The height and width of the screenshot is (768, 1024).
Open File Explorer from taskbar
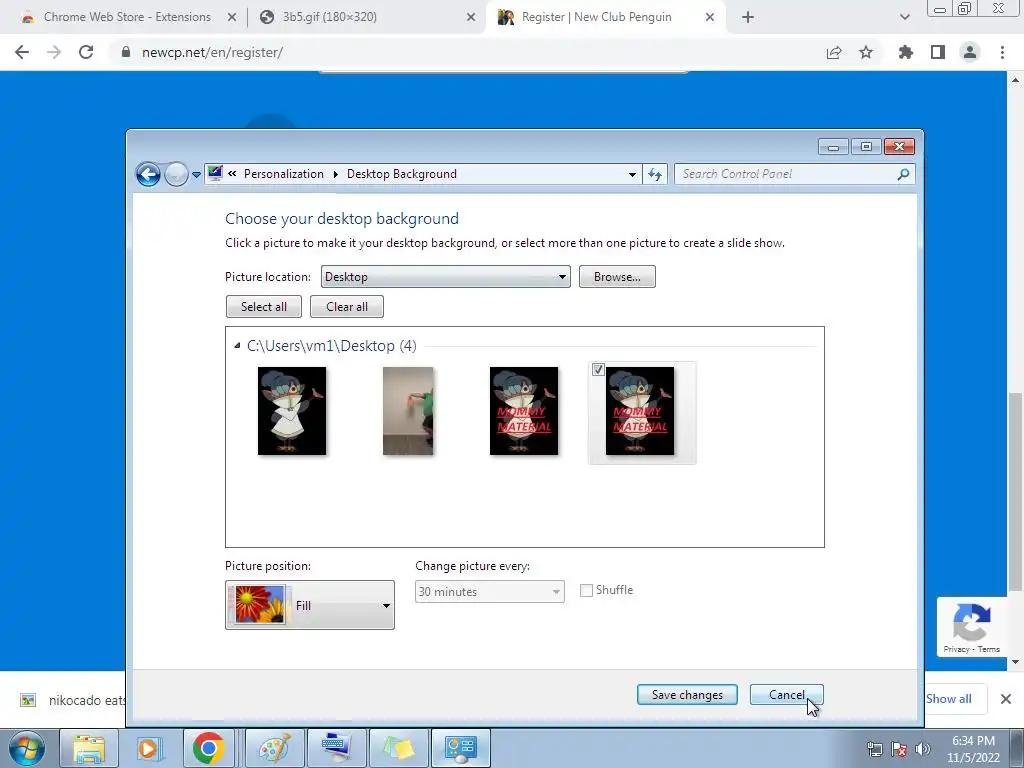click(x=89, y=748)
